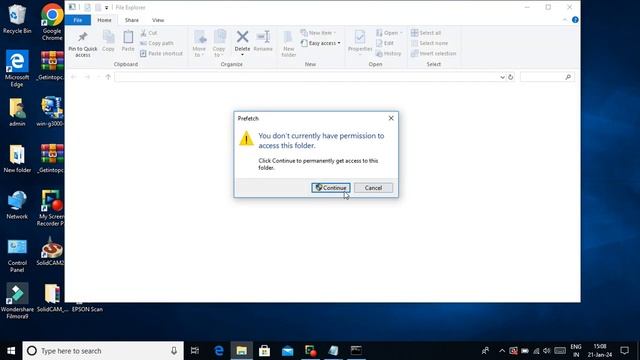Expand the address bar history dropdown
Image resolution: width=640 pixels, height=360 pixels.
pos(502,77)
